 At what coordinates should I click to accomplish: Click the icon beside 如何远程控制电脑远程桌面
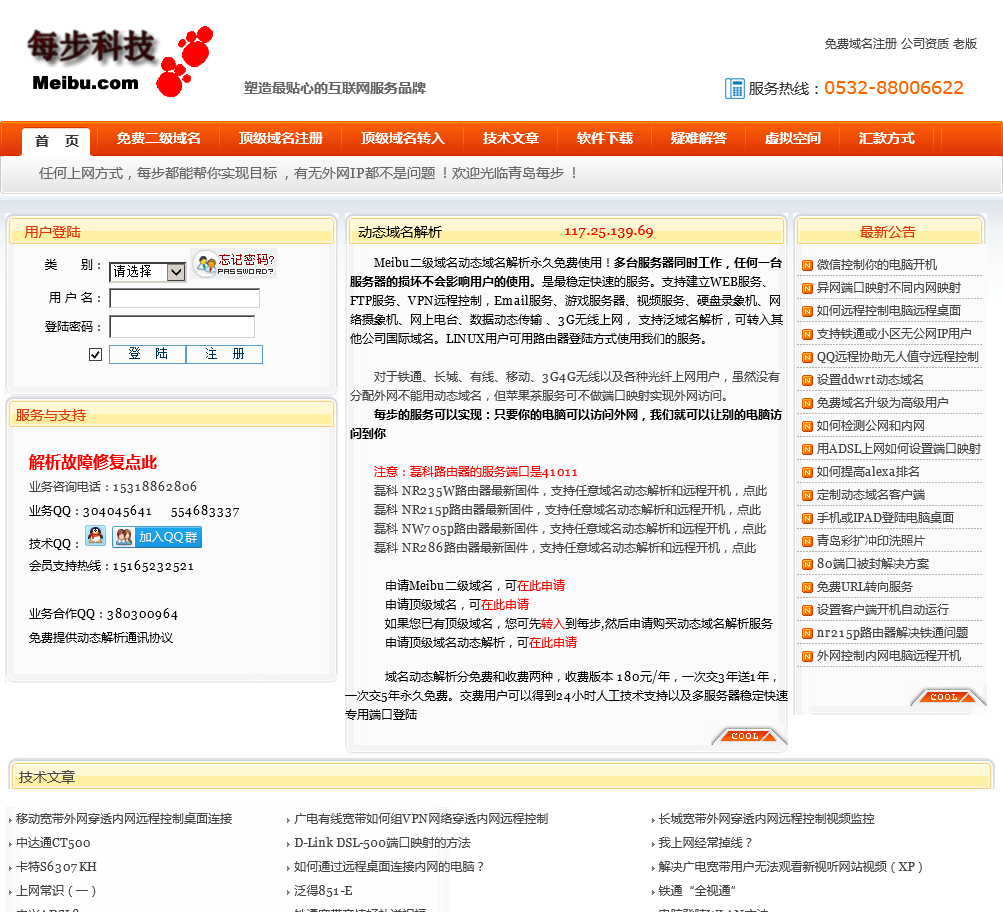807,311
